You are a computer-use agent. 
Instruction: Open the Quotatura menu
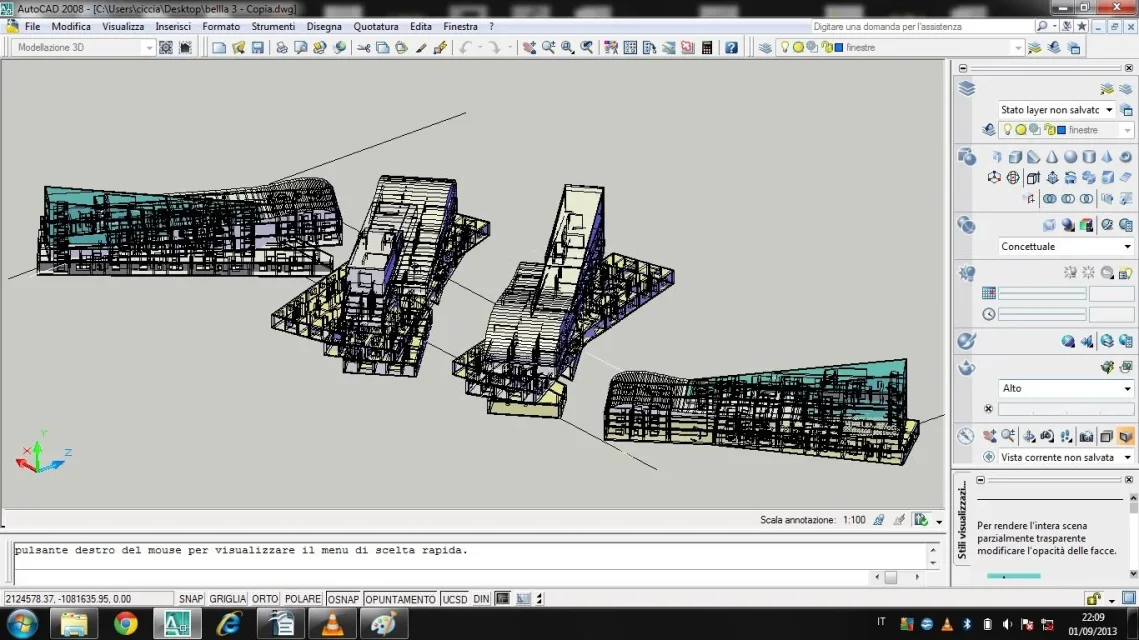point(375,26)
